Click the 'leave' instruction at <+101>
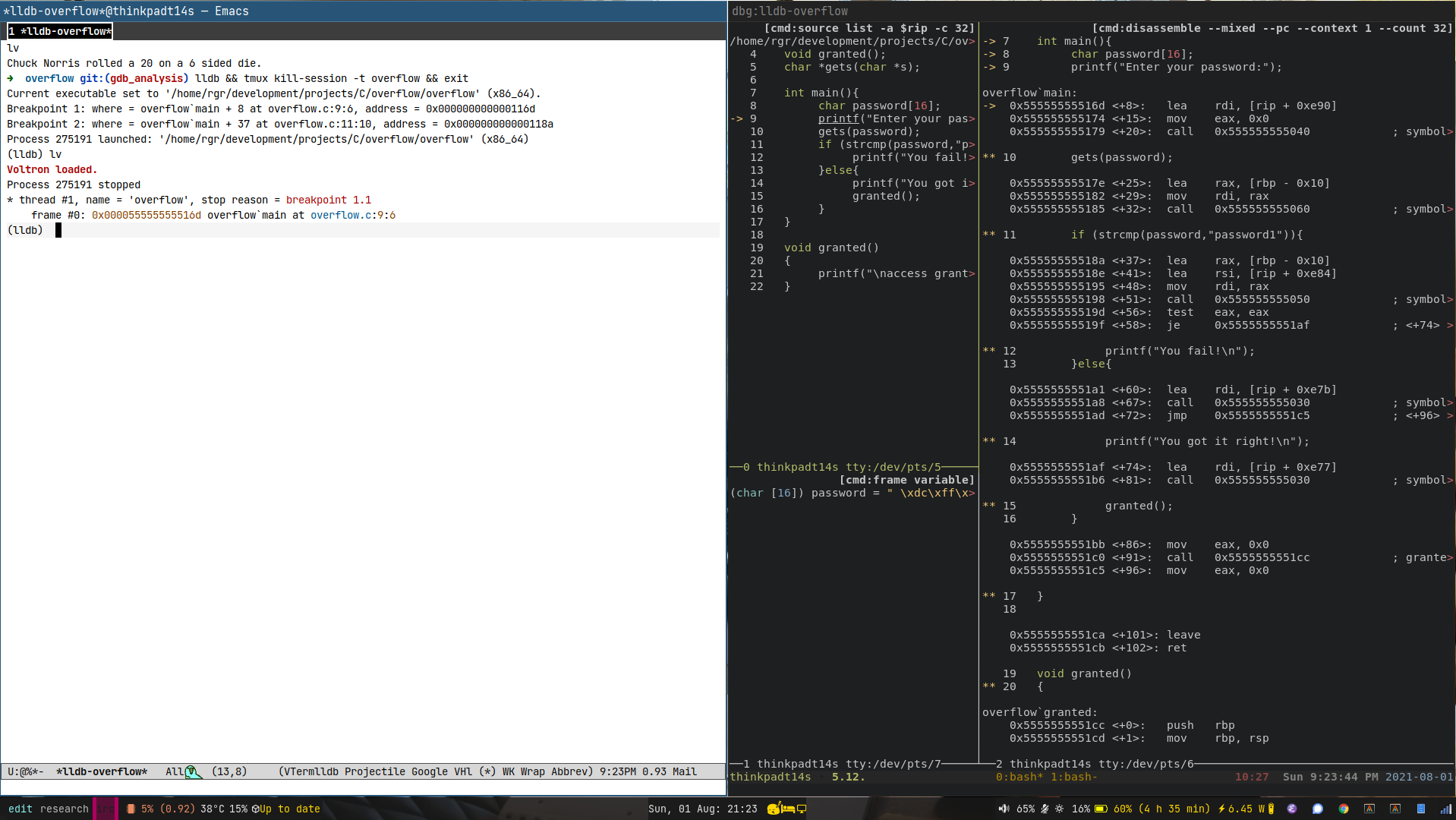1456x820 pixels. (1183, 635)
